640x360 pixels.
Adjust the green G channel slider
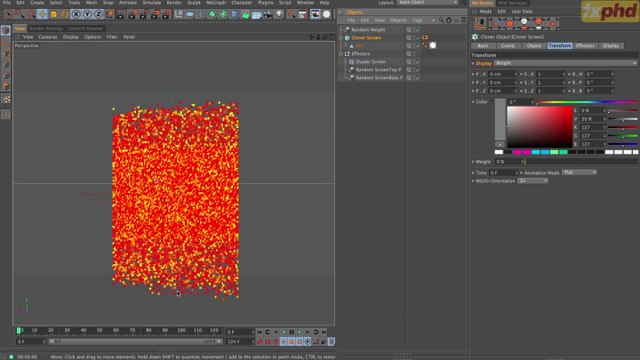point(622,136)
